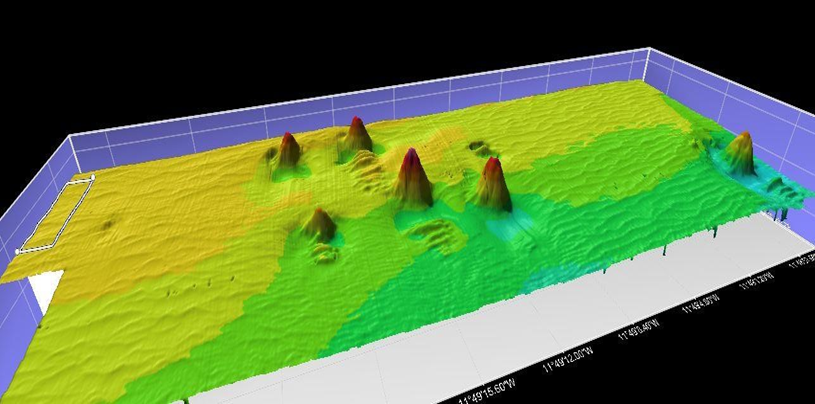Click the small brown mound in front

tap(320, 221)
